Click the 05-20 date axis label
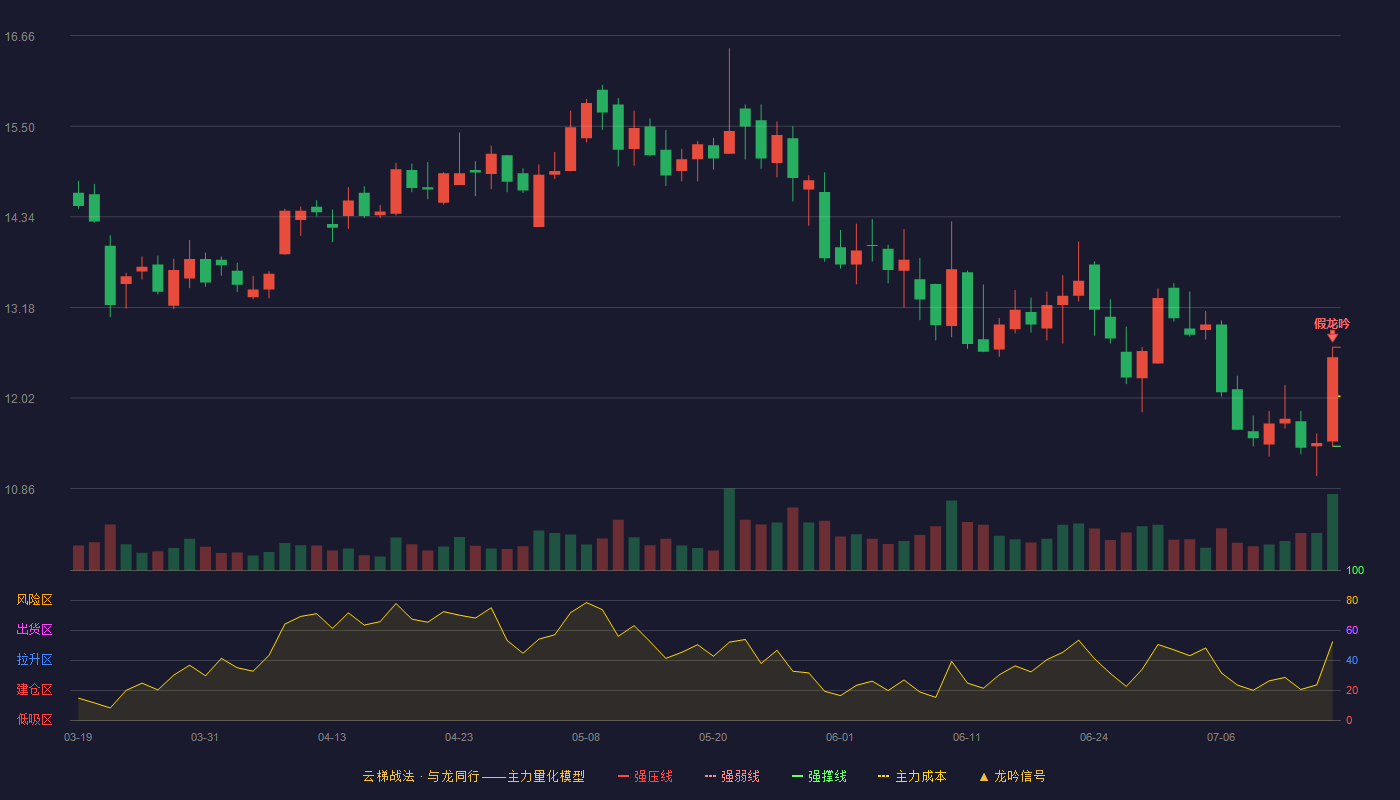Viewport: 1400px width, 800px height. 713,737
